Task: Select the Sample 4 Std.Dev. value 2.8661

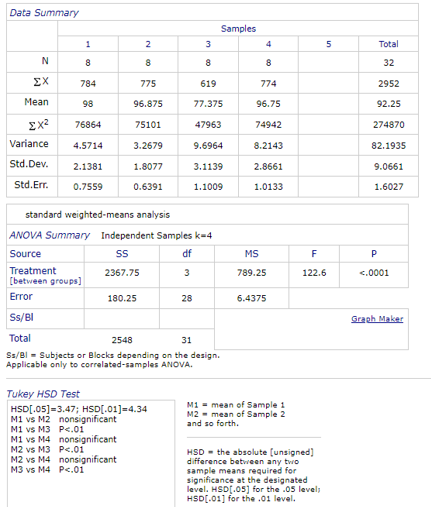Action: click(x=268, y=166)
